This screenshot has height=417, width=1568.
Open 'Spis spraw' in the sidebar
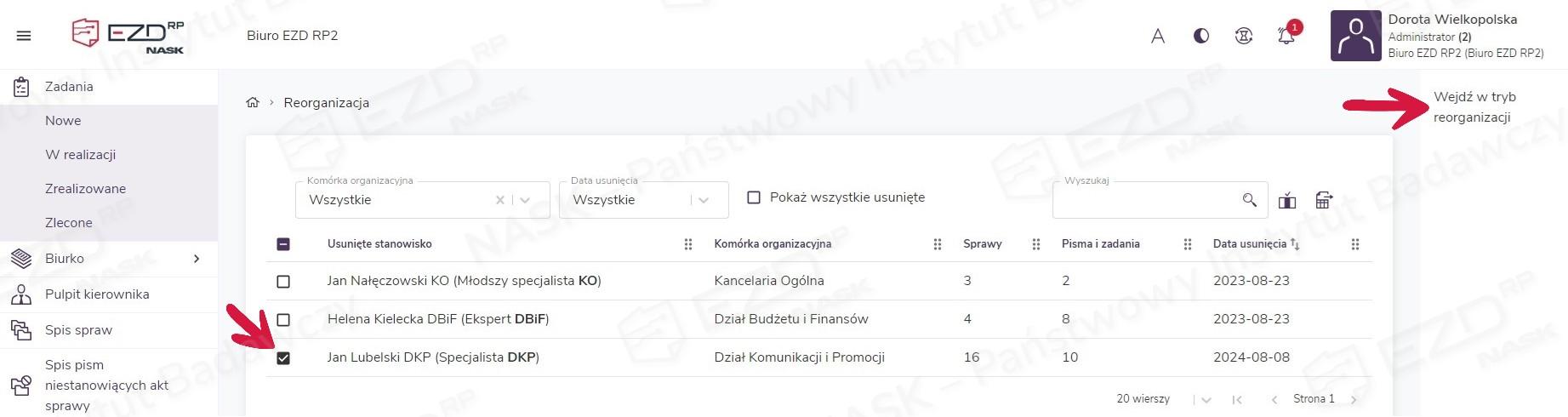78,330
